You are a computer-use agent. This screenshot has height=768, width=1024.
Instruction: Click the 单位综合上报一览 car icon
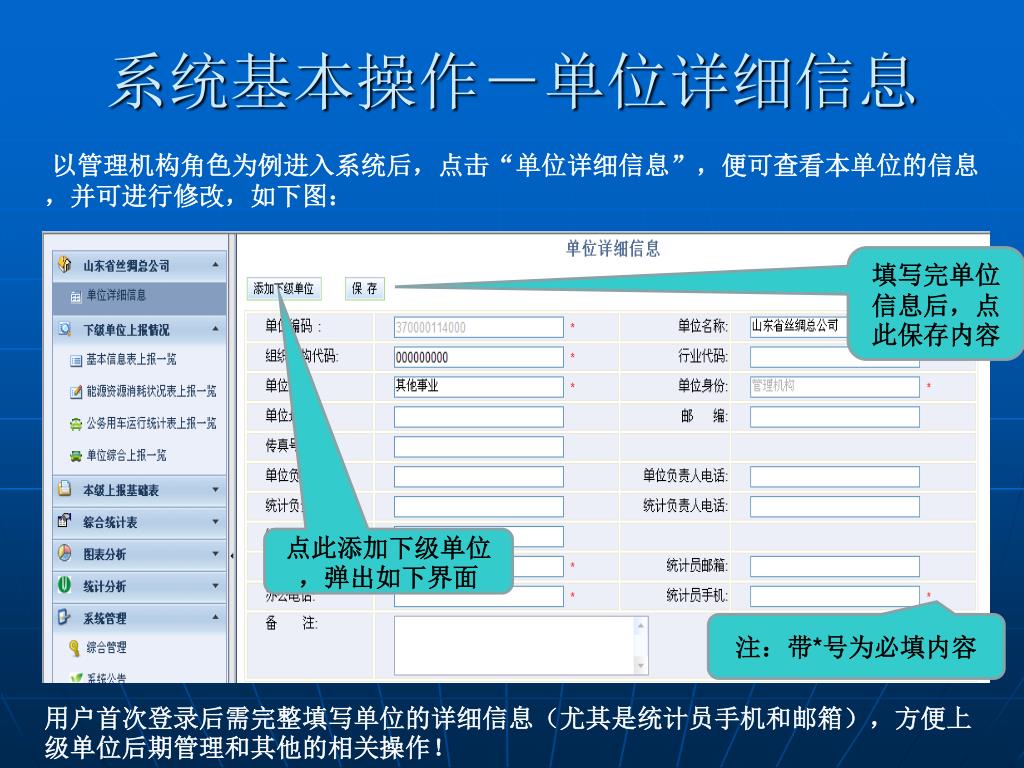pyautogui.click(x=76, y=456)
